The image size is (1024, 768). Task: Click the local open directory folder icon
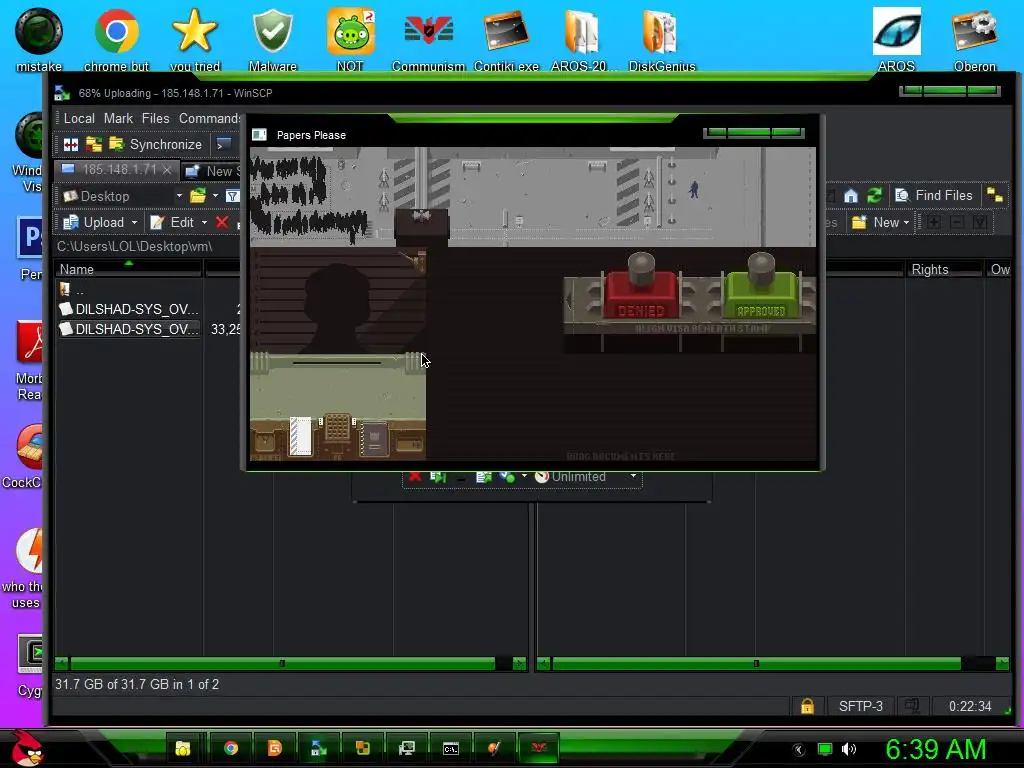(x=198, y=196)
